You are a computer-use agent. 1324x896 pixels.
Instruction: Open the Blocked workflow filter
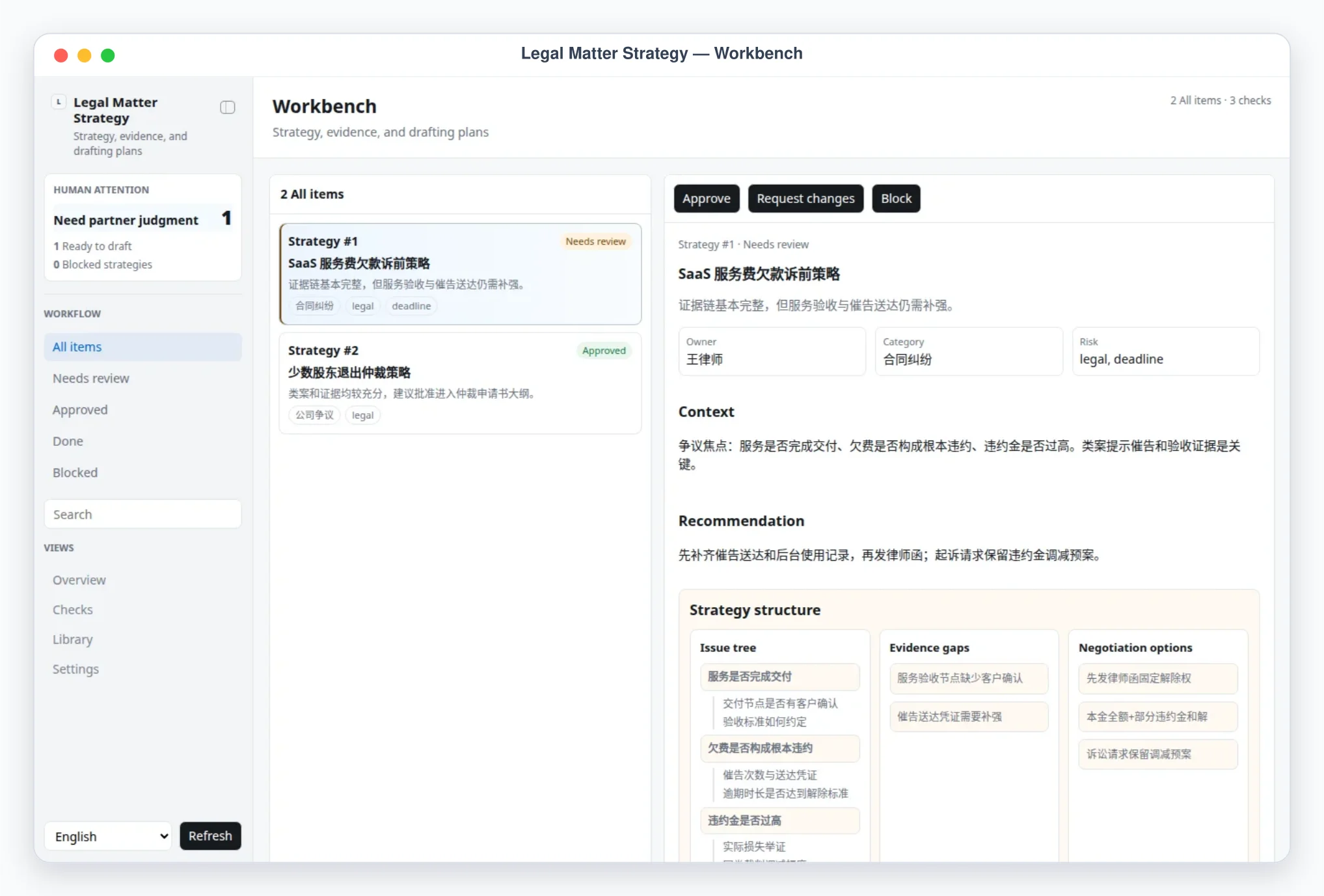[x=142, y=472]
